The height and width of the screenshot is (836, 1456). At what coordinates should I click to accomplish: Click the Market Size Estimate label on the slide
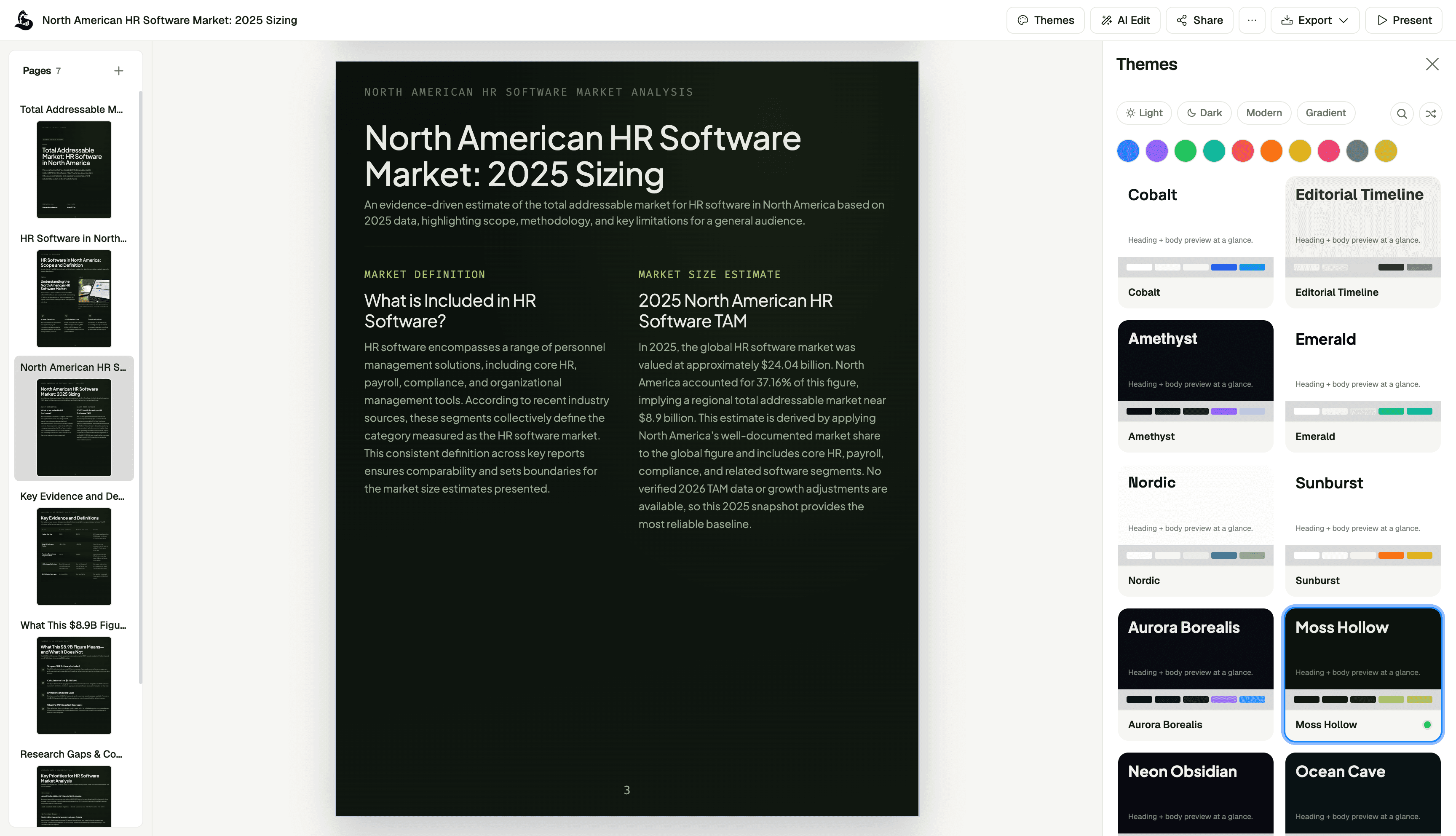click(709, 274)
